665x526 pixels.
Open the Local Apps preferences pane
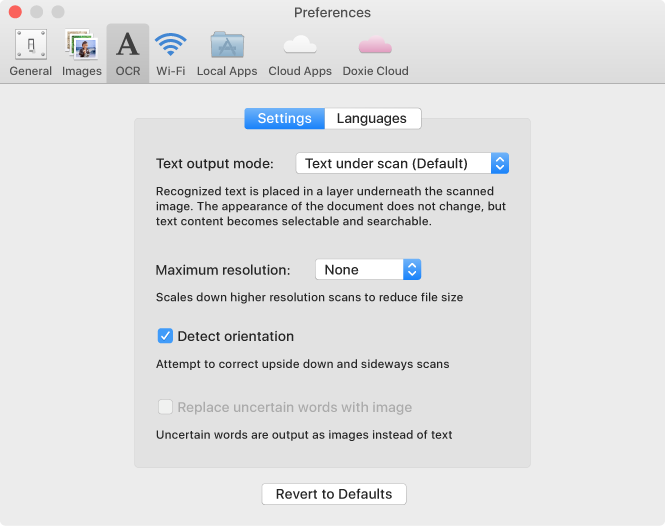[x=227, y=53]
